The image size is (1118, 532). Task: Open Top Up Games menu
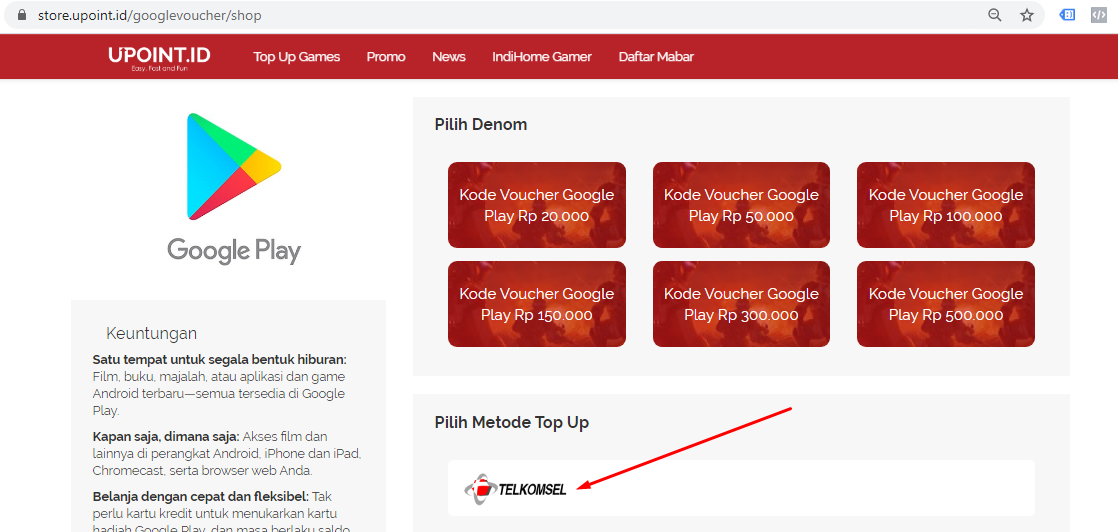[297, 57]
